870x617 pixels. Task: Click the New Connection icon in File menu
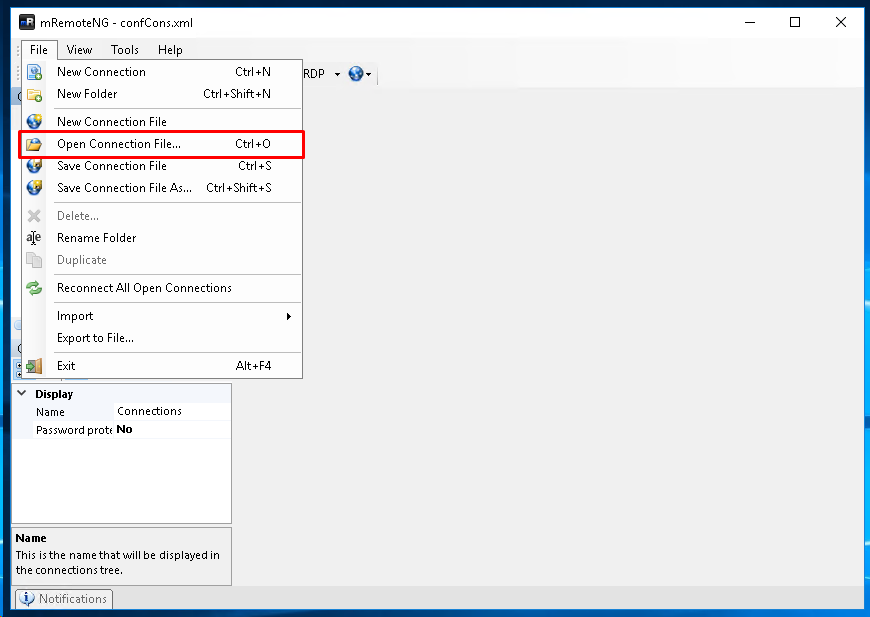[34, 72]
